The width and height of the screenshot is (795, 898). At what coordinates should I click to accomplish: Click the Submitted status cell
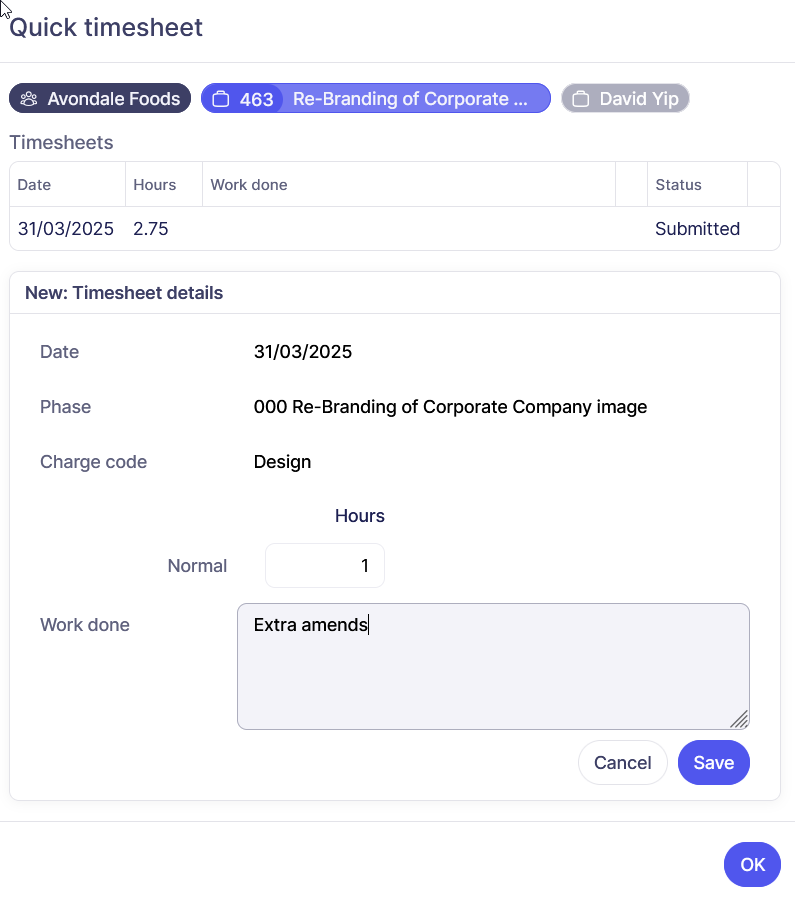pos(697,229)
